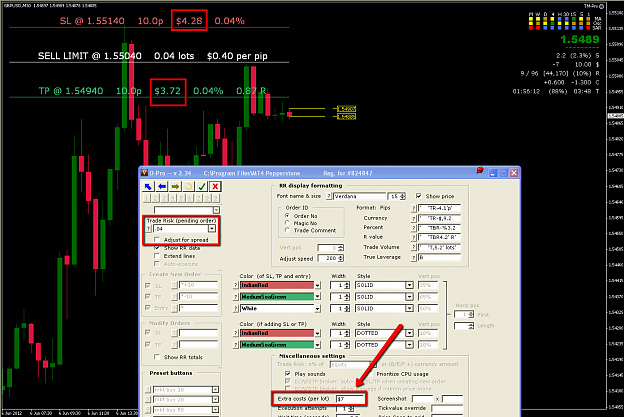
Task: Select the Order No radio button
Action: pos(287,216)
